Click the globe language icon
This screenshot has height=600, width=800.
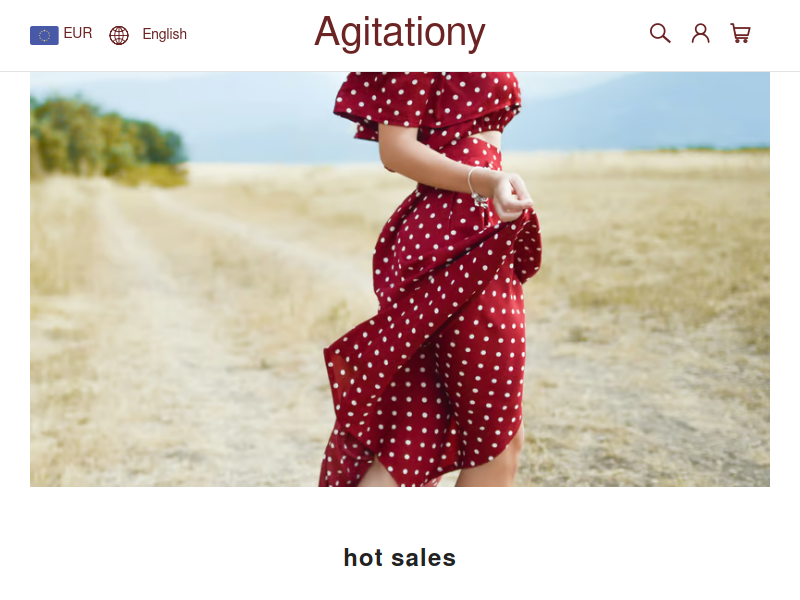click(x=119, y=35)
